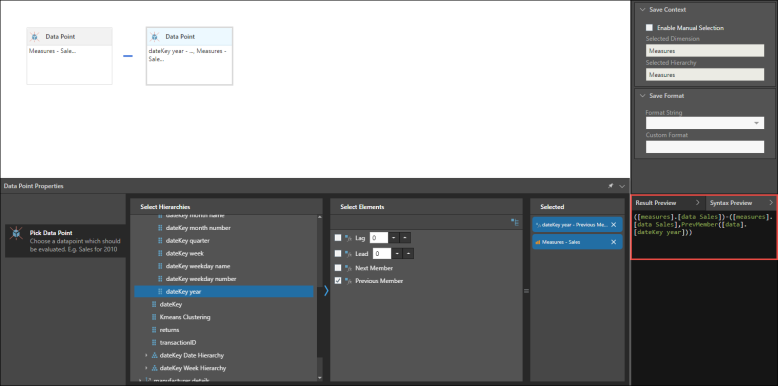The image size is (778, 386).
Task: Click the pyramid icon of dateKey Date Hierarchy
Action: click(154, 355)
